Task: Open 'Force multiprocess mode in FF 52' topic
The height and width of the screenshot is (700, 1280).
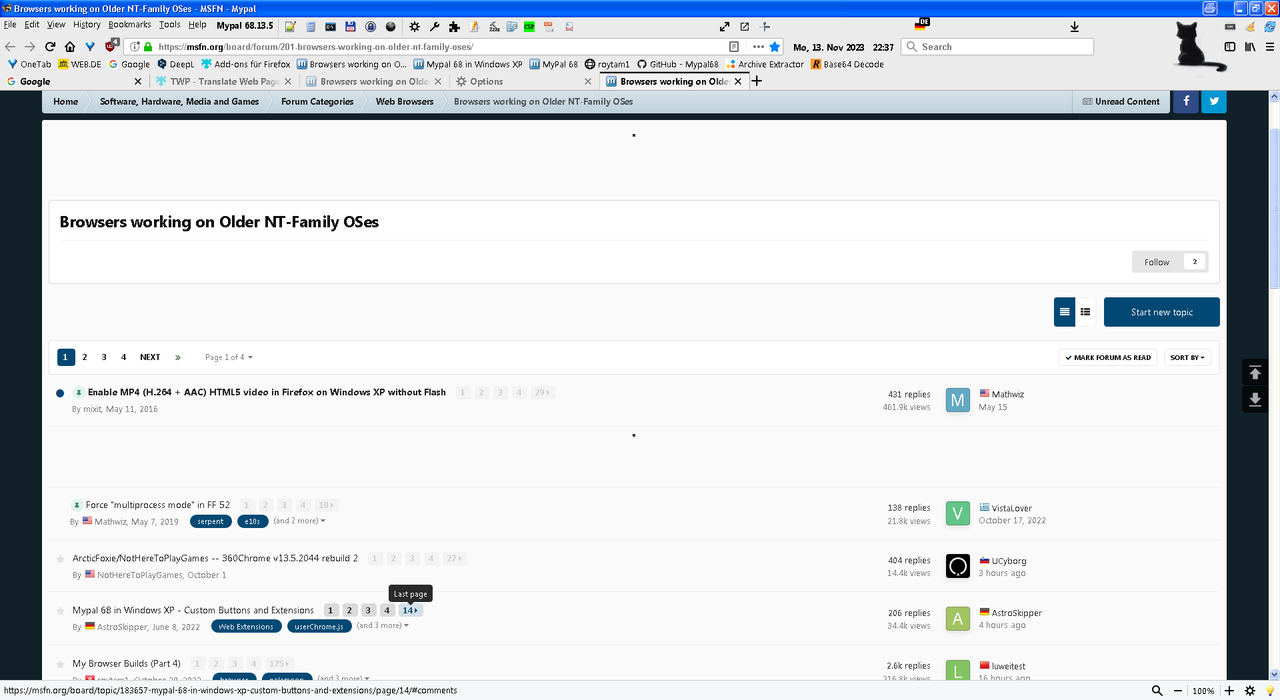Action: pos(158,505)
